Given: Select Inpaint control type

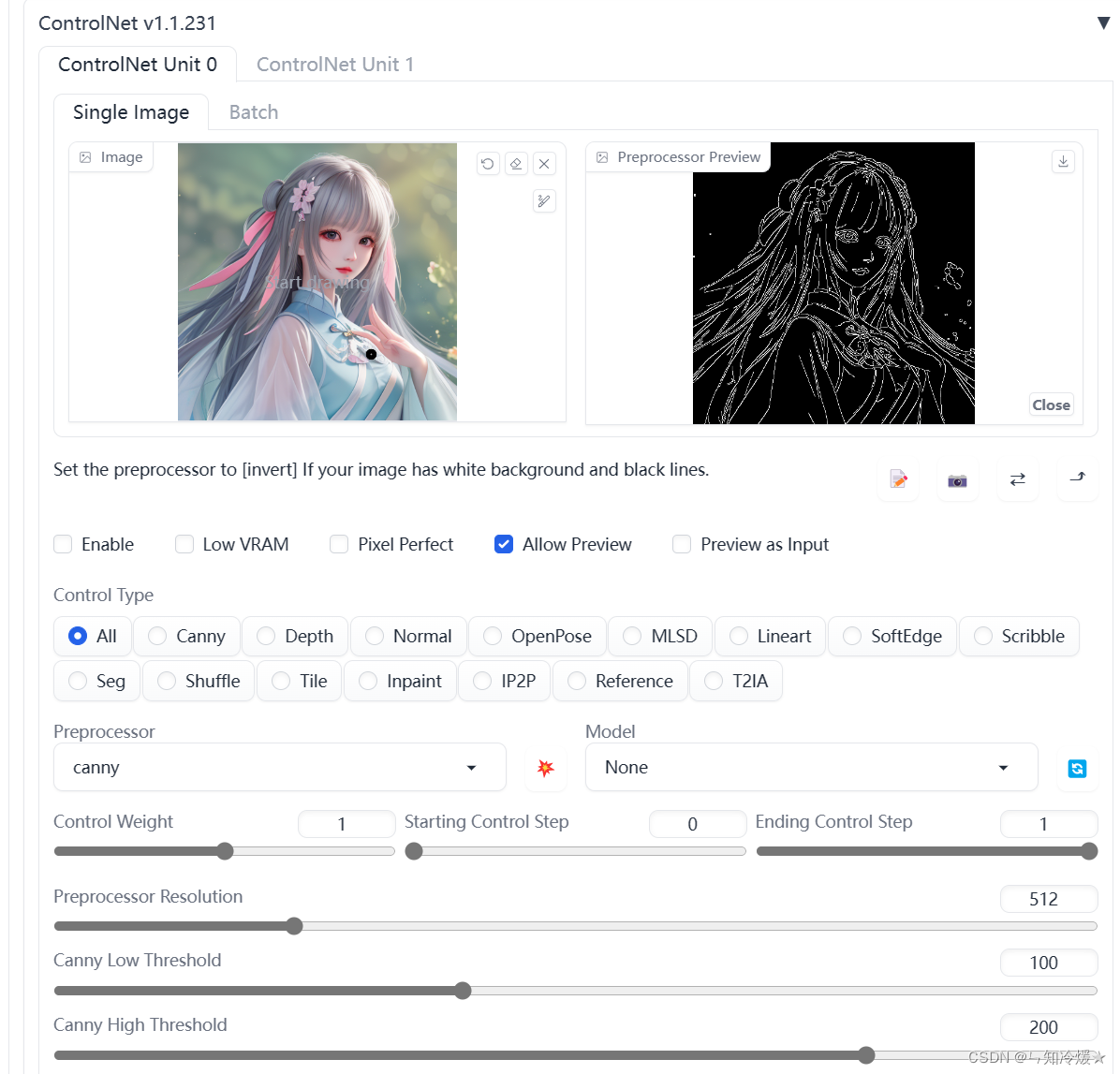Looking at the screenshot, I should pyautogui.click(x=400, y=682).
